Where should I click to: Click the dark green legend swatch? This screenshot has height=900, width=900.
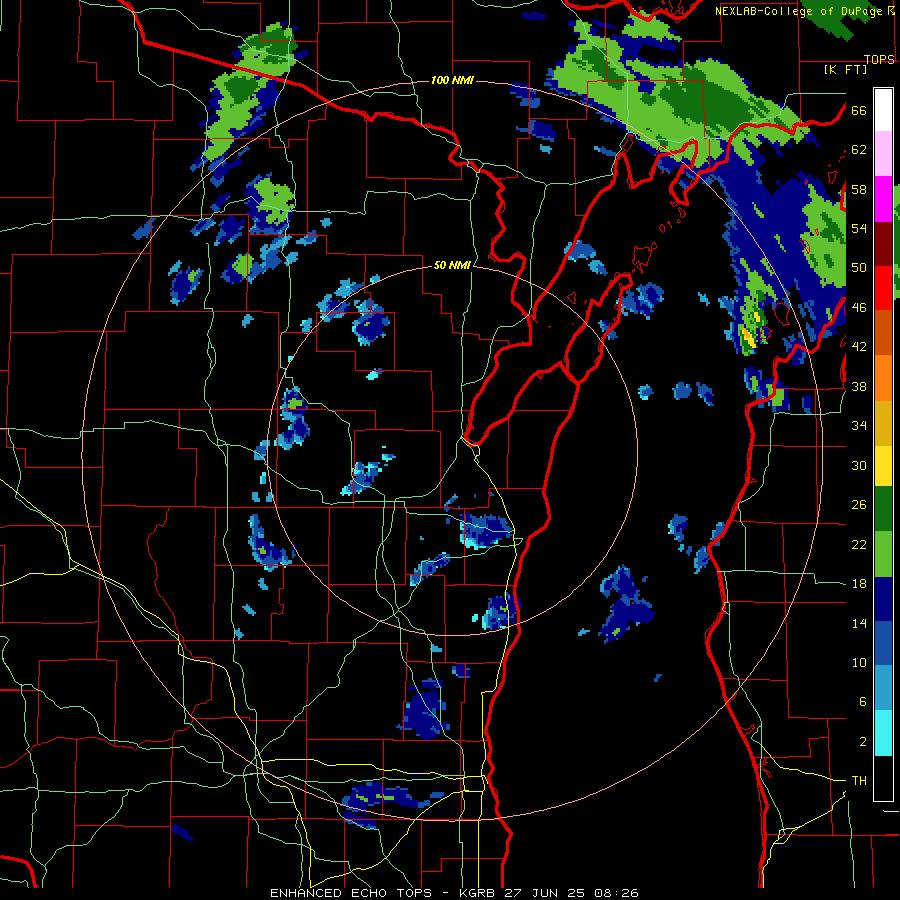[x=883, y=509]
